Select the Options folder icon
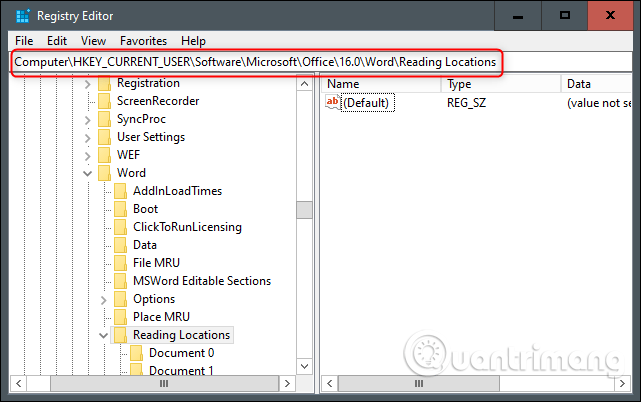 tap(121, 299)
